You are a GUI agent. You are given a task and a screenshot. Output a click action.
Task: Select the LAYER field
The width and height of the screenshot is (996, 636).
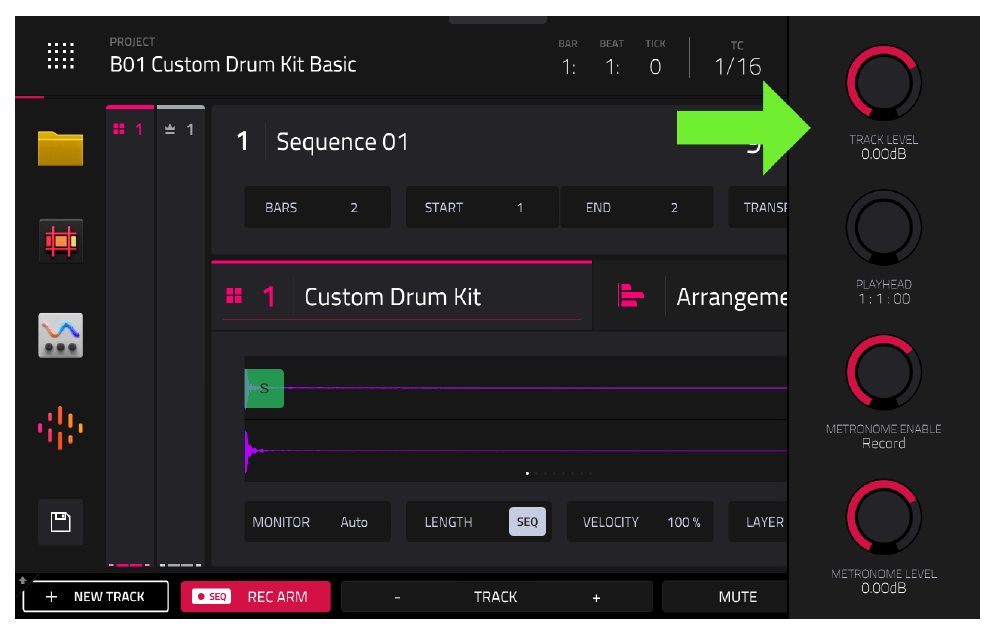758,522
